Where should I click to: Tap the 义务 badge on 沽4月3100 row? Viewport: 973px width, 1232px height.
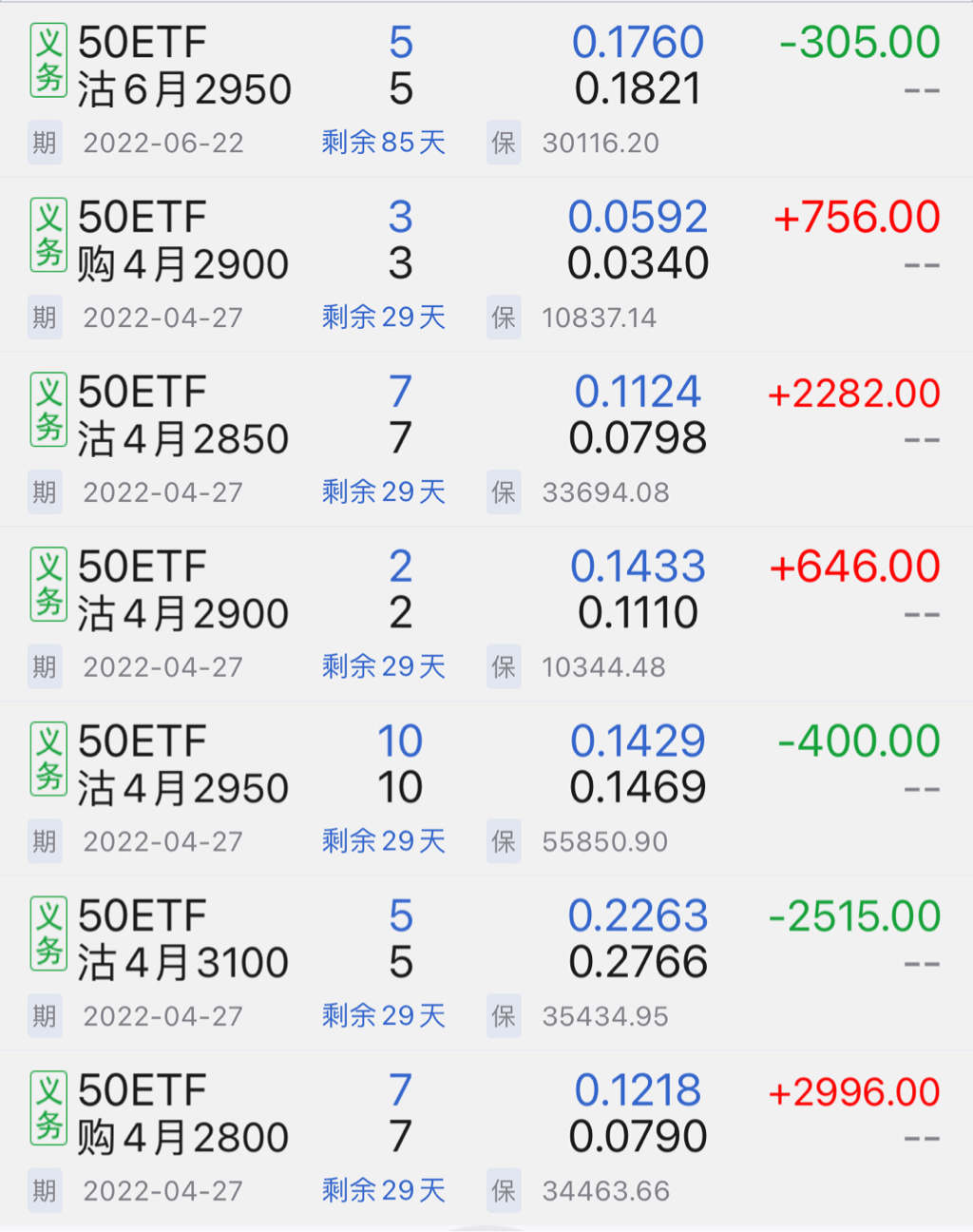pyautogui.click(x=48, y=934)
